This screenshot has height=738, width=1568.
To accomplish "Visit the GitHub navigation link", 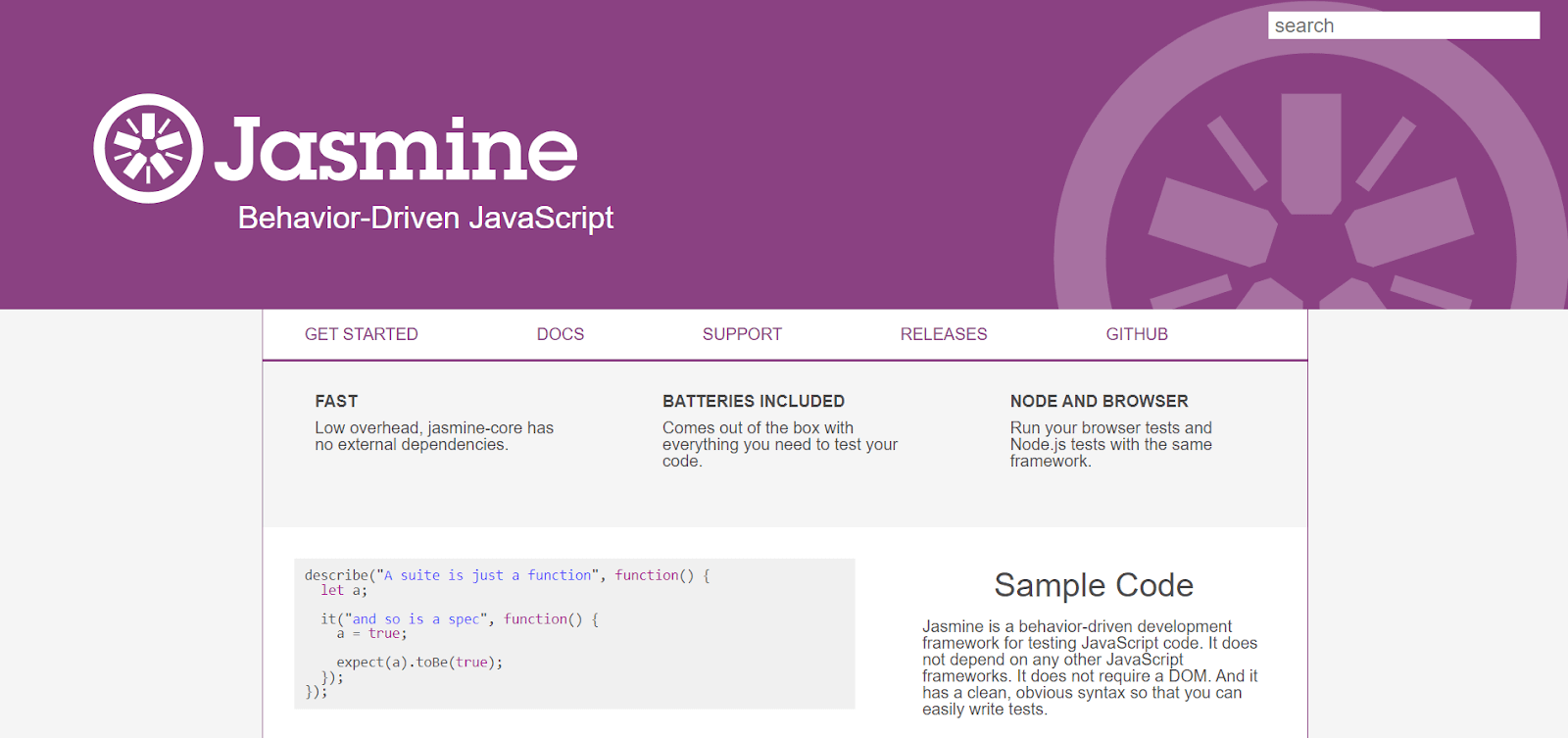I will pyautogui.click(x=1136, y=334).
